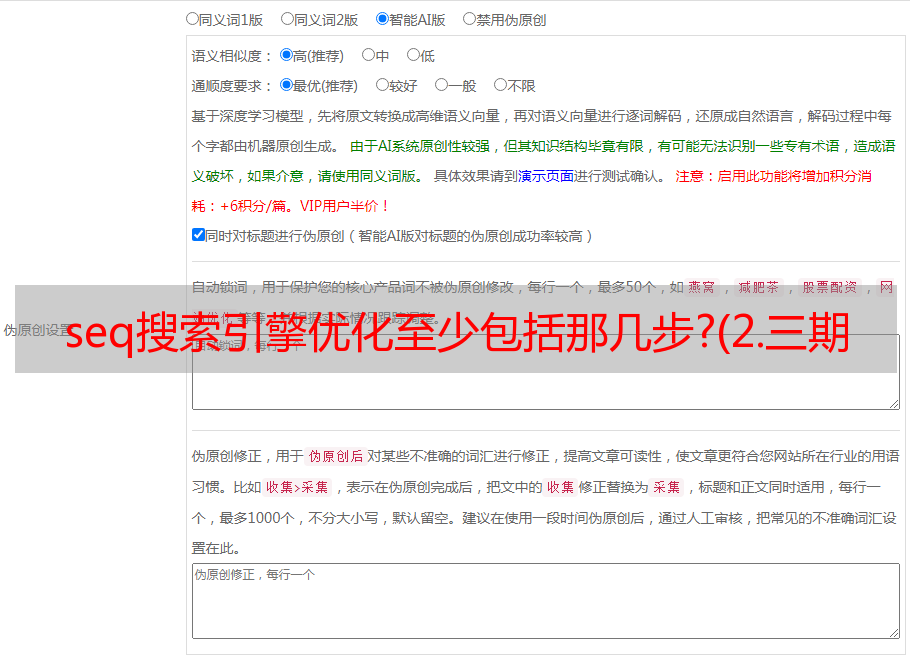Screen dimensions: 911x658
Task: Click the 伪原创修正 textarea
Action: pos(546,601)
